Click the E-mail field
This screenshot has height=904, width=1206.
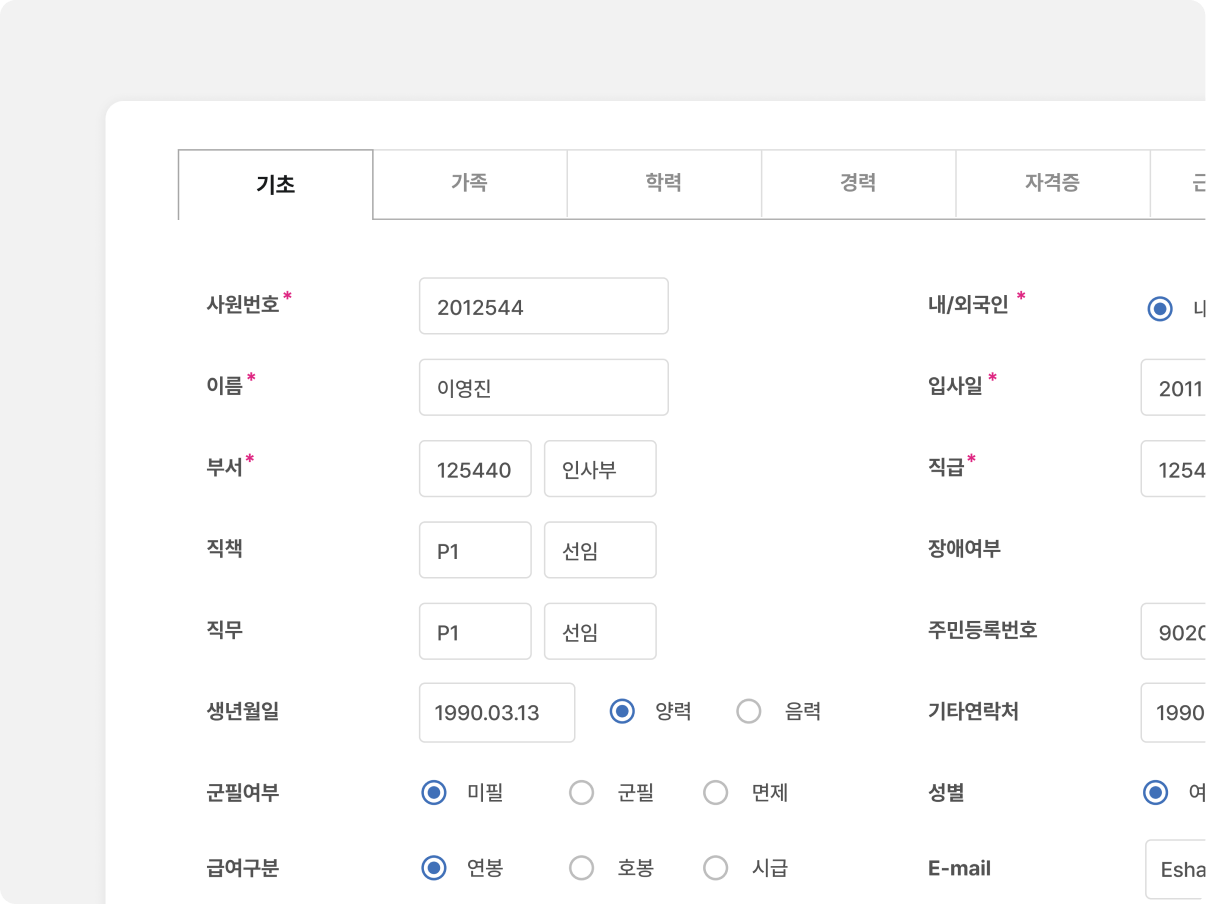pyautogui.click(x=1175, y=868)
